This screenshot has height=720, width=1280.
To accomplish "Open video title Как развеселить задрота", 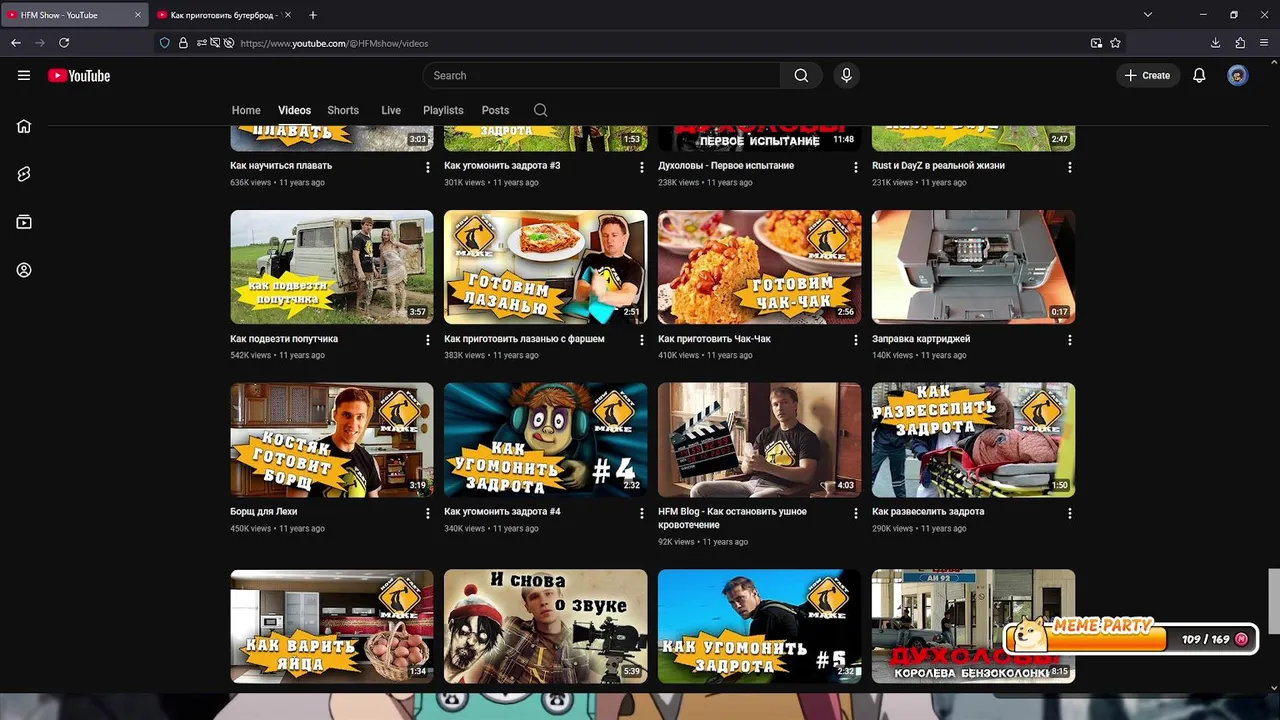I will [x=928, y=511].
